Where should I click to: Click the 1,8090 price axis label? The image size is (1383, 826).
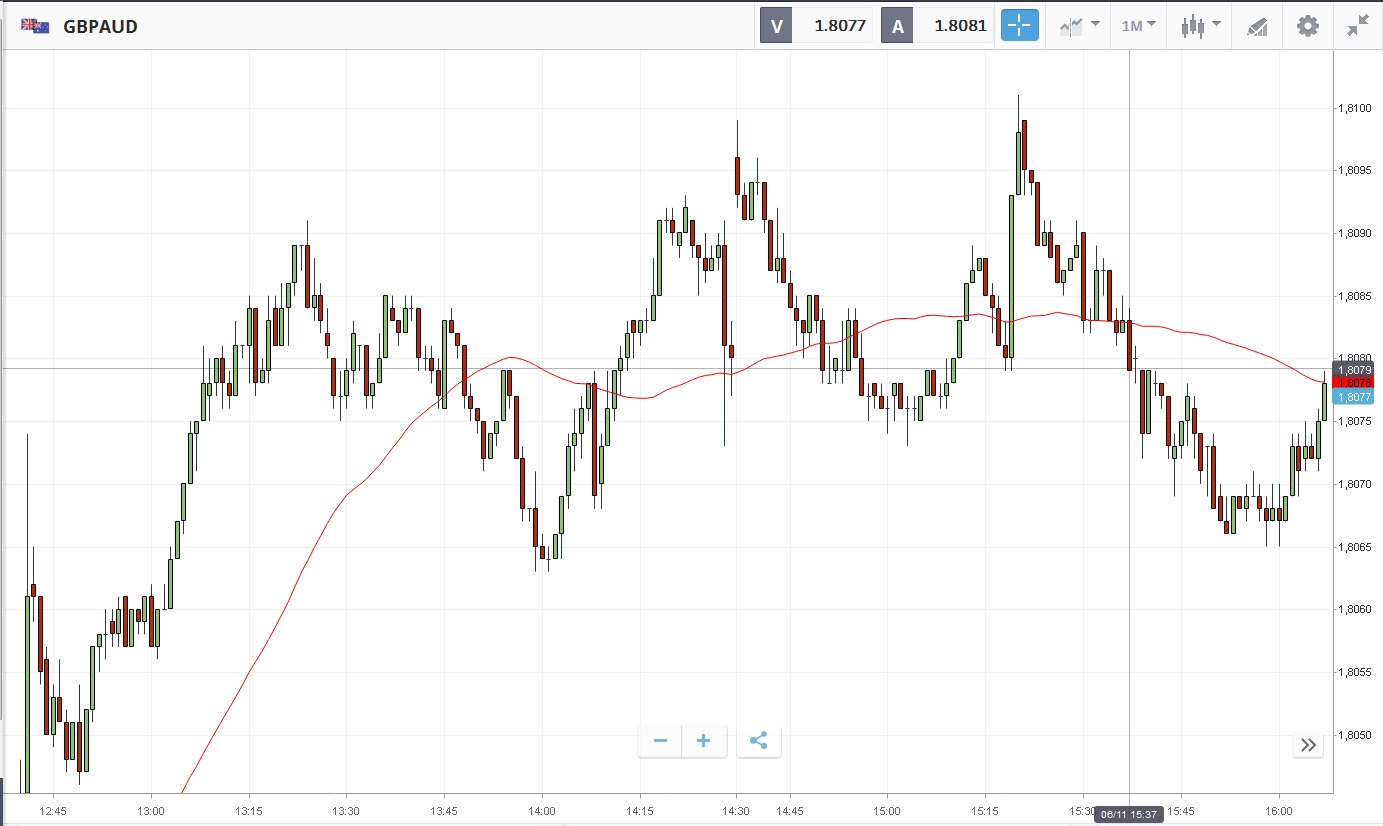pyautogui.click(x=1355, y=233)
